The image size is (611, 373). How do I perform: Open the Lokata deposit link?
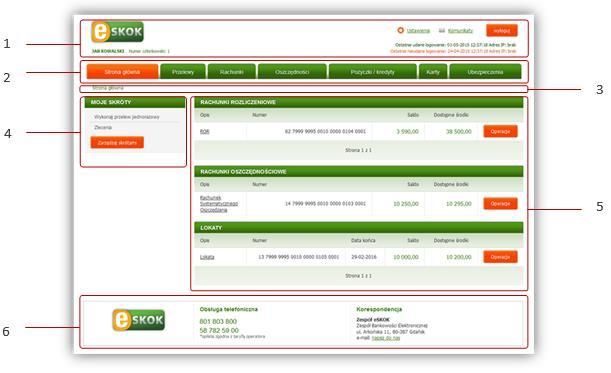point(207,257)
